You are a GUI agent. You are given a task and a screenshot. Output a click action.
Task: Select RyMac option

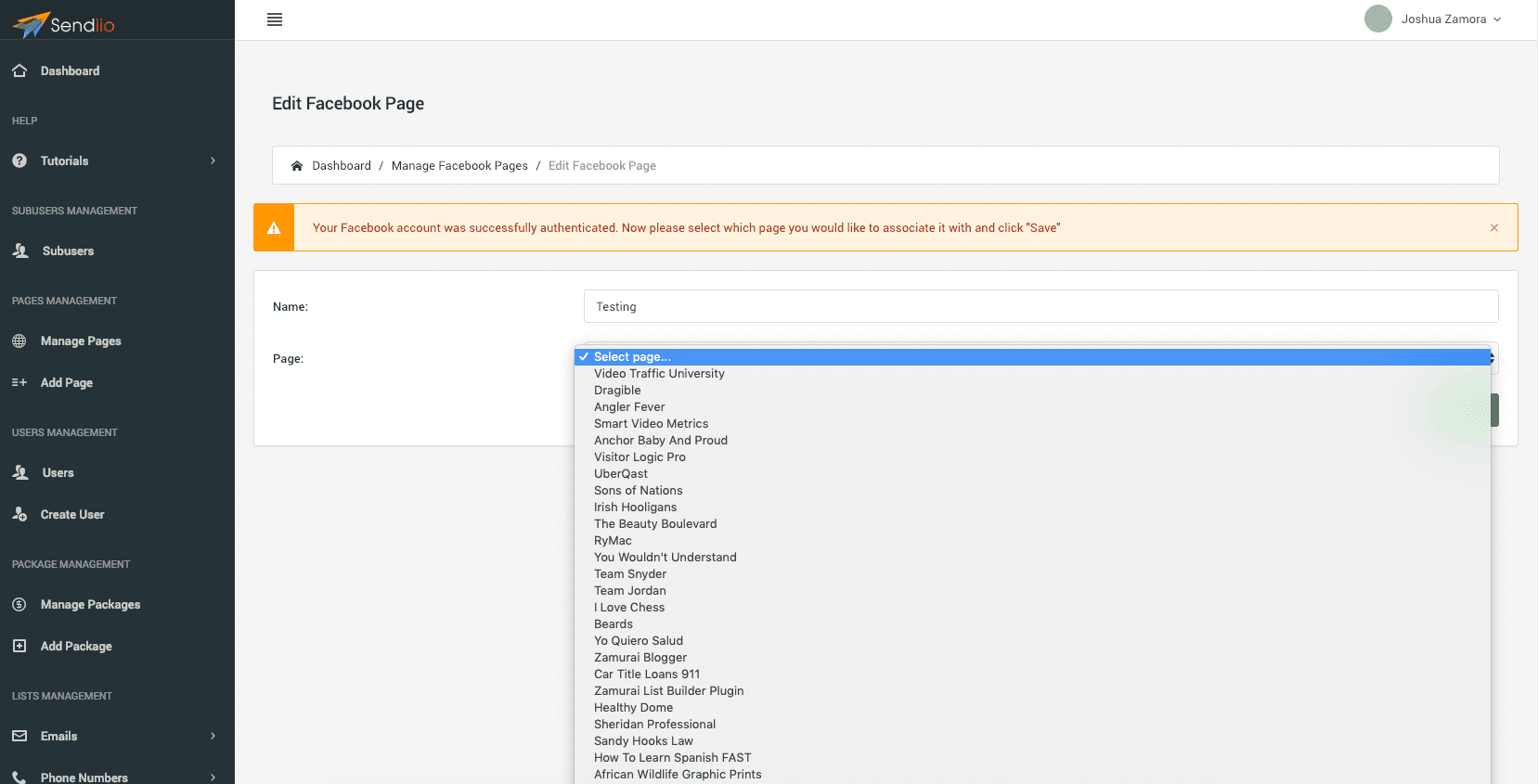coord(1032,541)
